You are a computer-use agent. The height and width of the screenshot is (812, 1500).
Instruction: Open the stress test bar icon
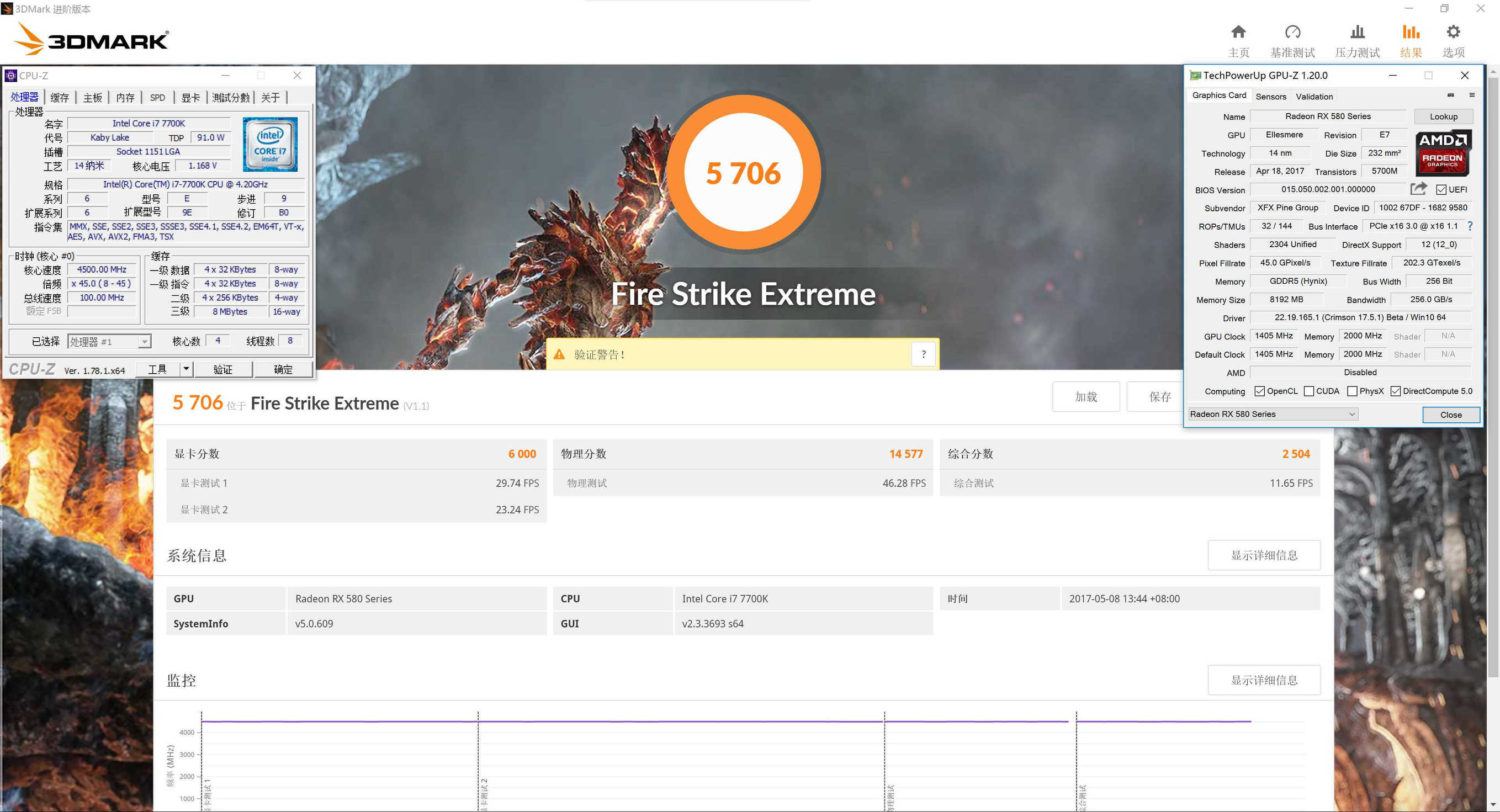(x=1357, y=32)
